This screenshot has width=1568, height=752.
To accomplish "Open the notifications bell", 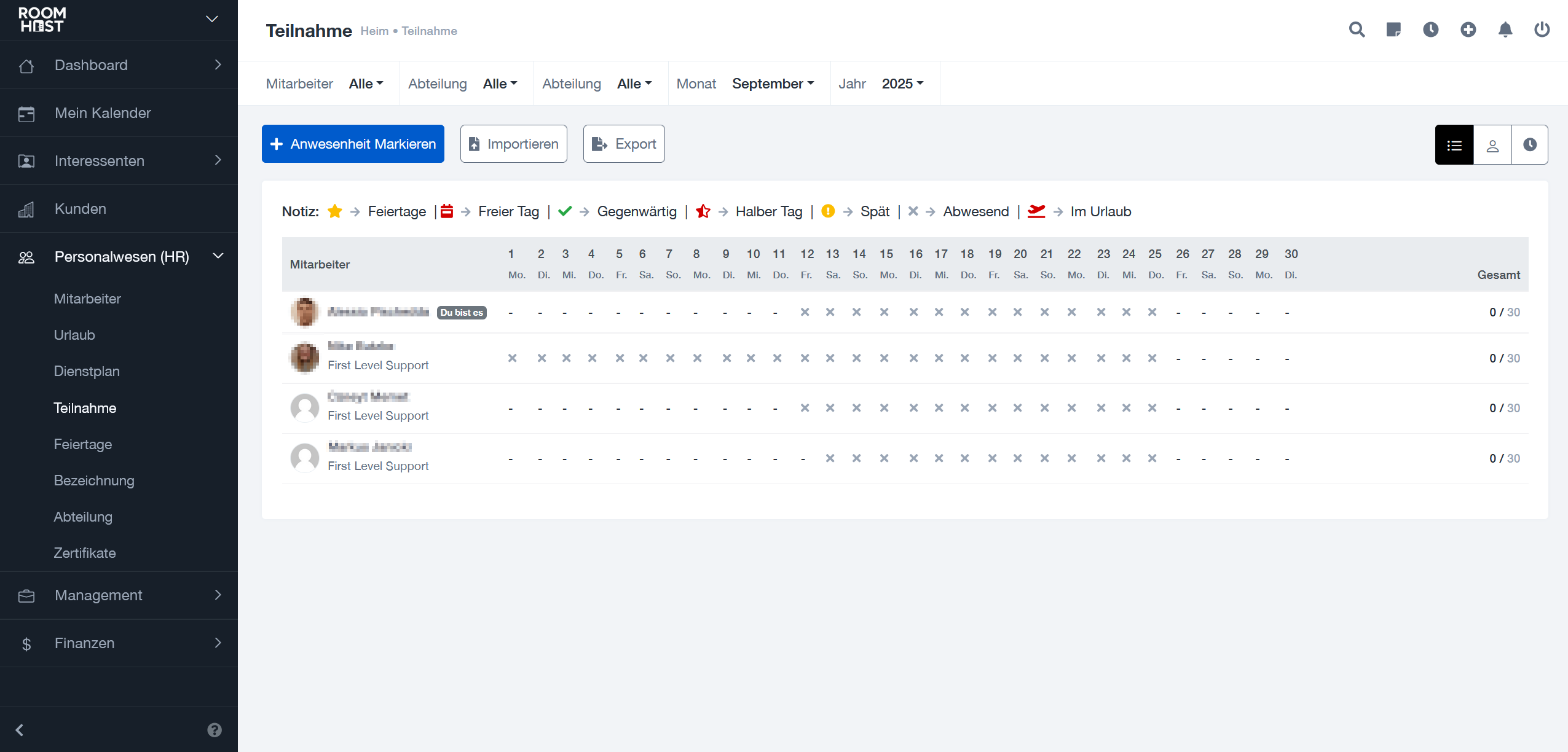I will click(1505, 29).
